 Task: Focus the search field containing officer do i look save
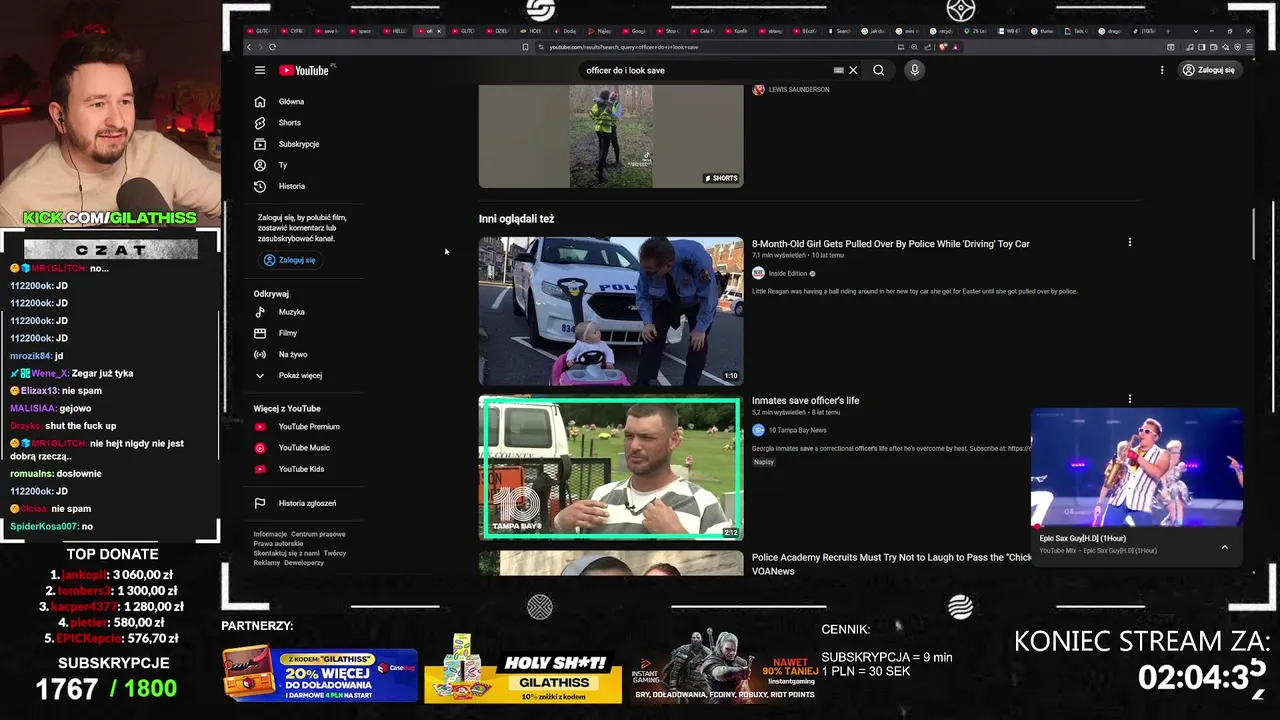point(708,70)
